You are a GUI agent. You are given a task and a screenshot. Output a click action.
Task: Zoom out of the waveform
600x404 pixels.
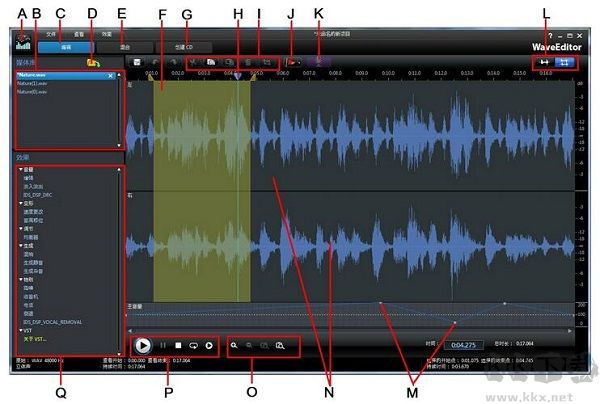coord(249,345)
